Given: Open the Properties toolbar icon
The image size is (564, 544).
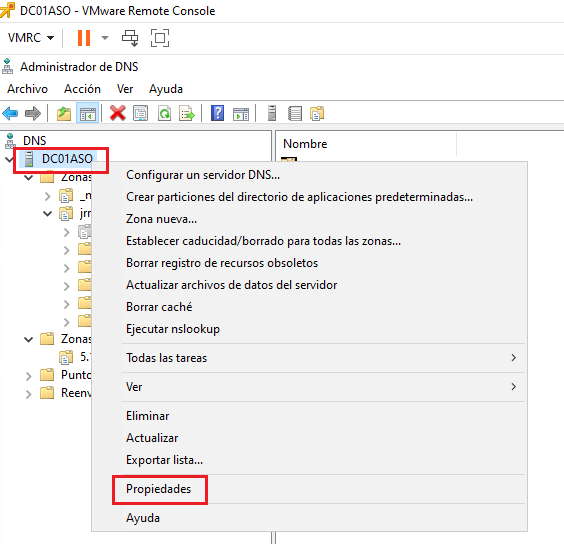Looking at the screenshot, I should click(x=140, y=113).
